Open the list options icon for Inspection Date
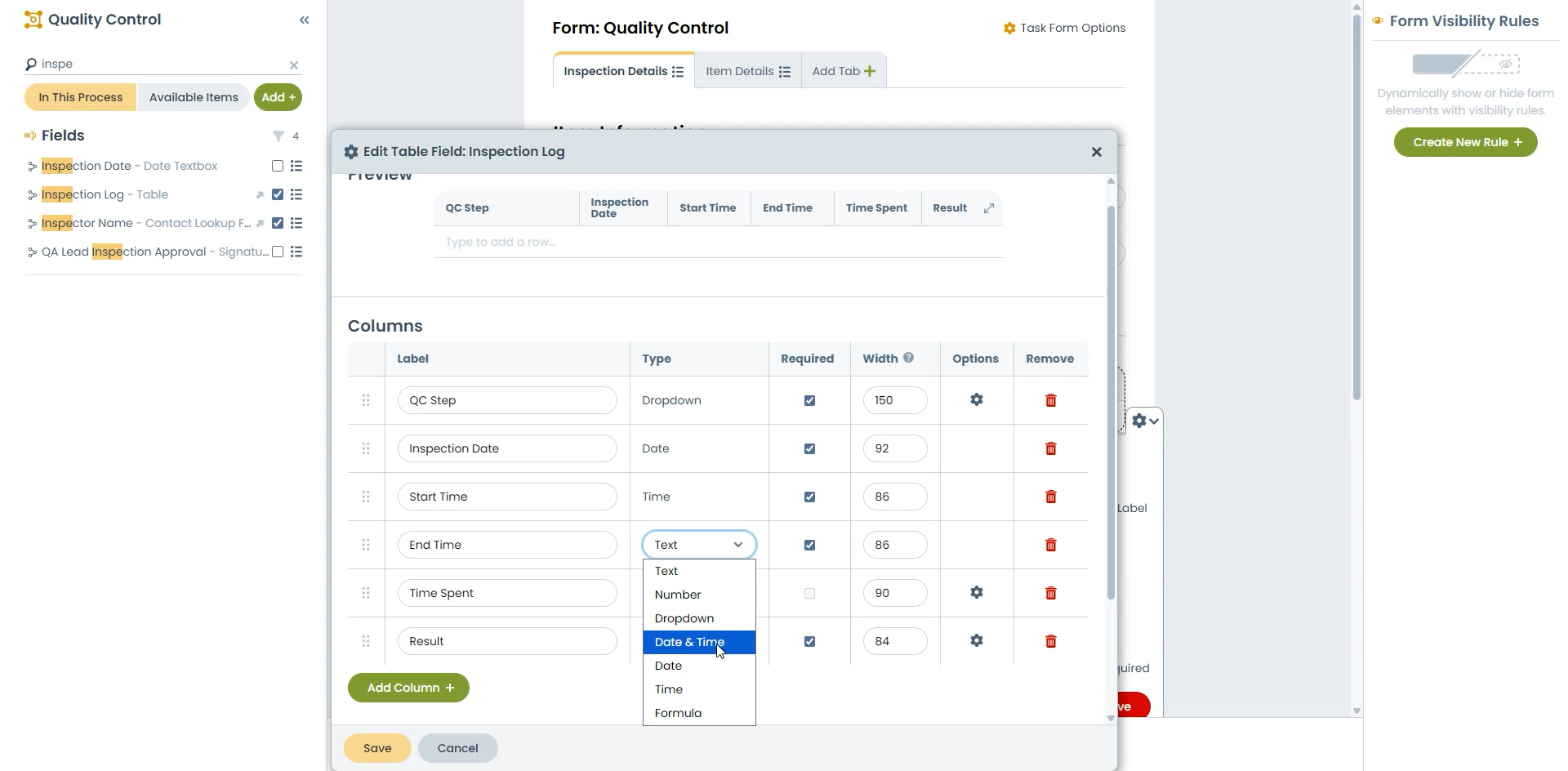Screen dimensions: 1568x771 (x=296, y=166)
